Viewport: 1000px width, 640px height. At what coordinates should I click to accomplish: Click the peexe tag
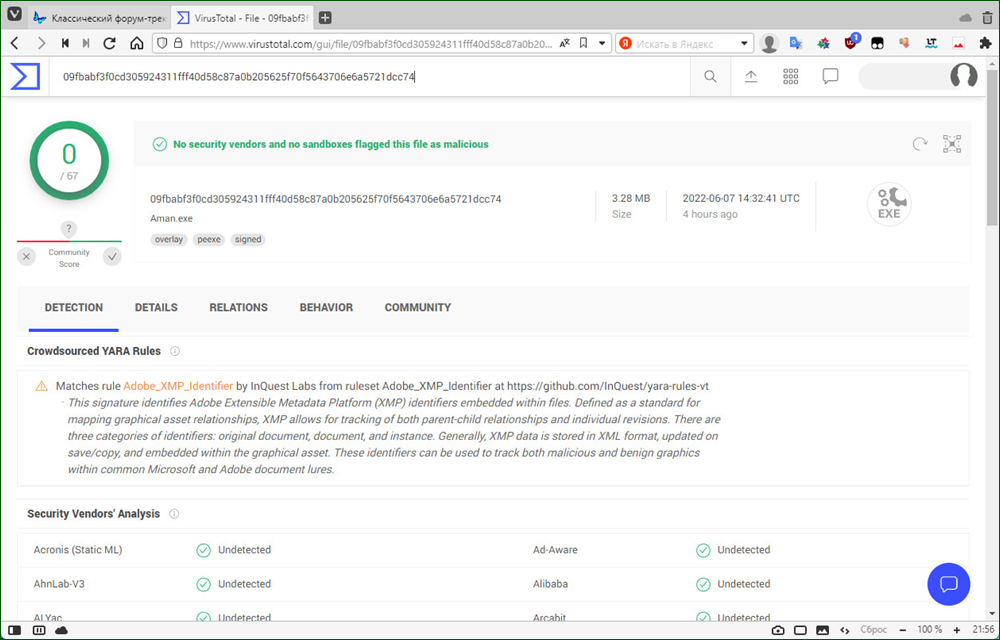(209, 240)
